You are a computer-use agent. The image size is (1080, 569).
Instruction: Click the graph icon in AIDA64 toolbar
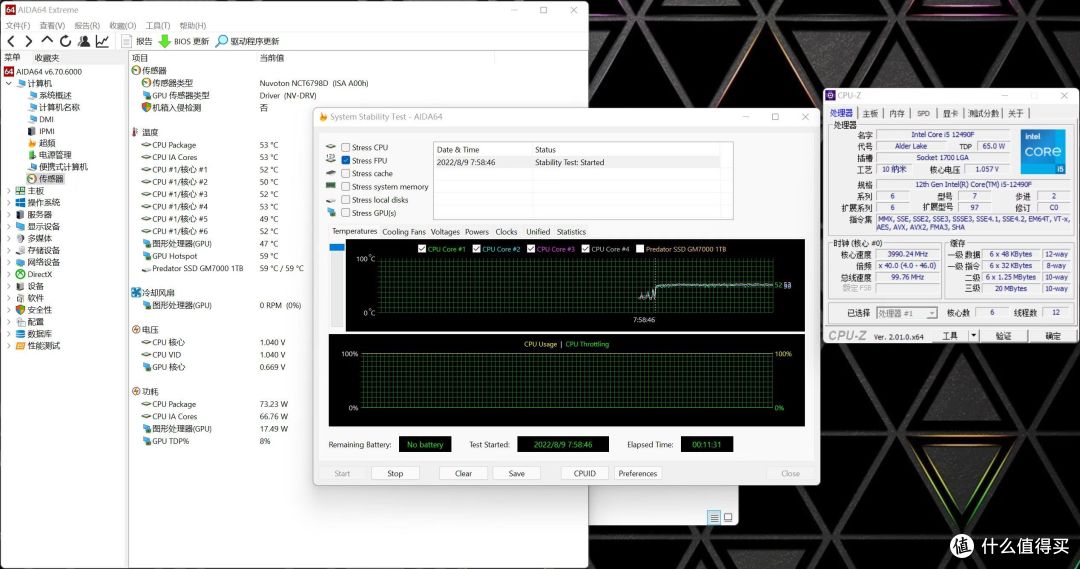tap(102, 41)
